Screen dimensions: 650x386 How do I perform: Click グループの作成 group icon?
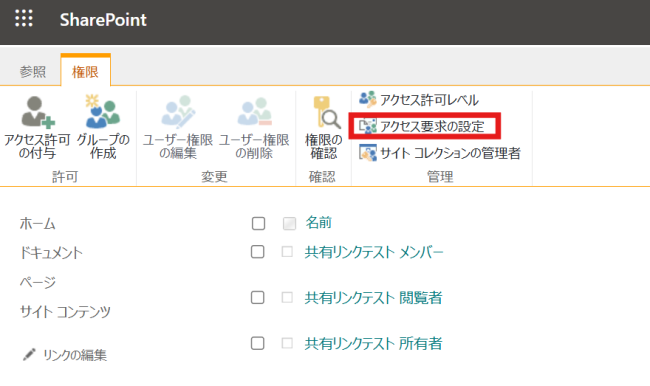point(102,112)
